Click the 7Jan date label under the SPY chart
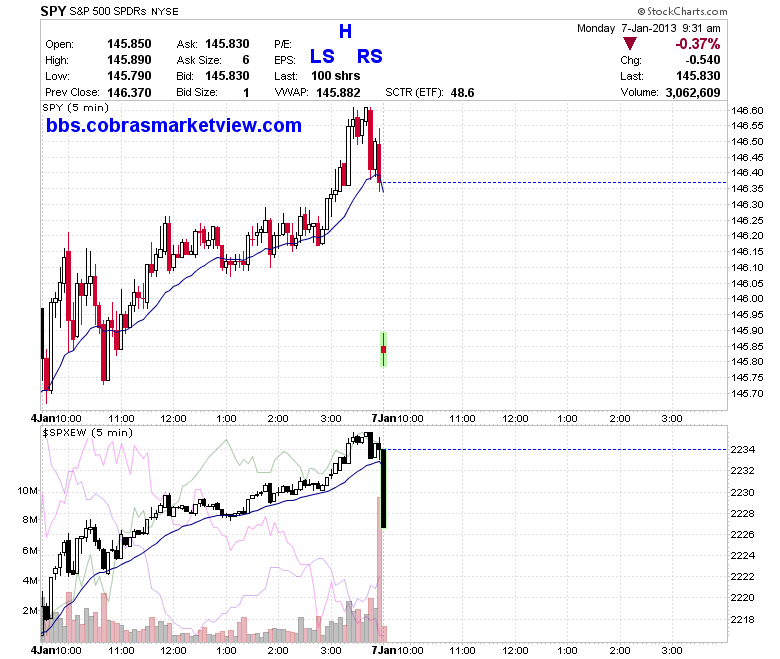This screenshot has height=659, width=780. tap(384, 418)
